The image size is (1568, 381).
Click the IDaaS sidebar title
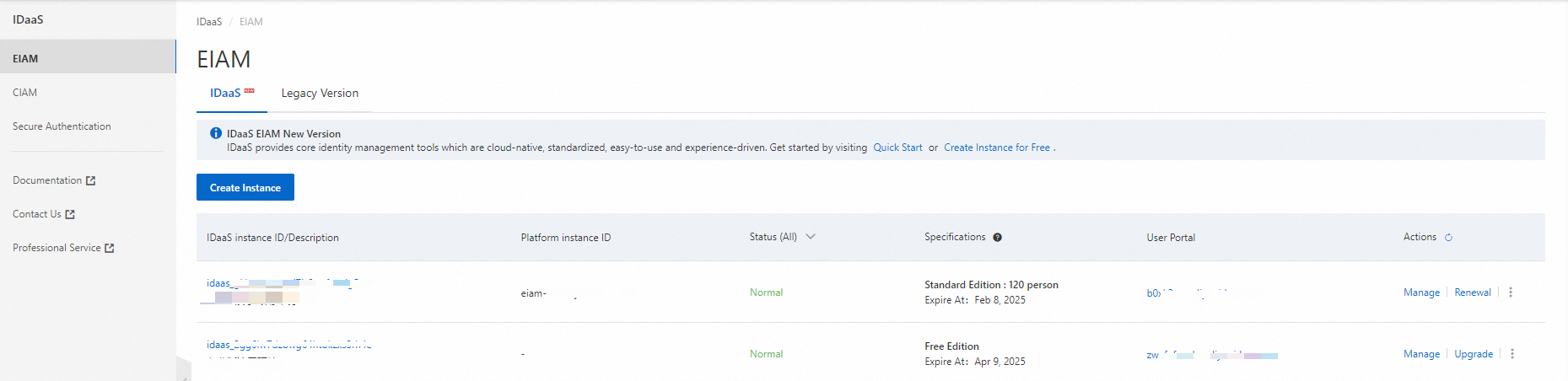click(28, 19)
